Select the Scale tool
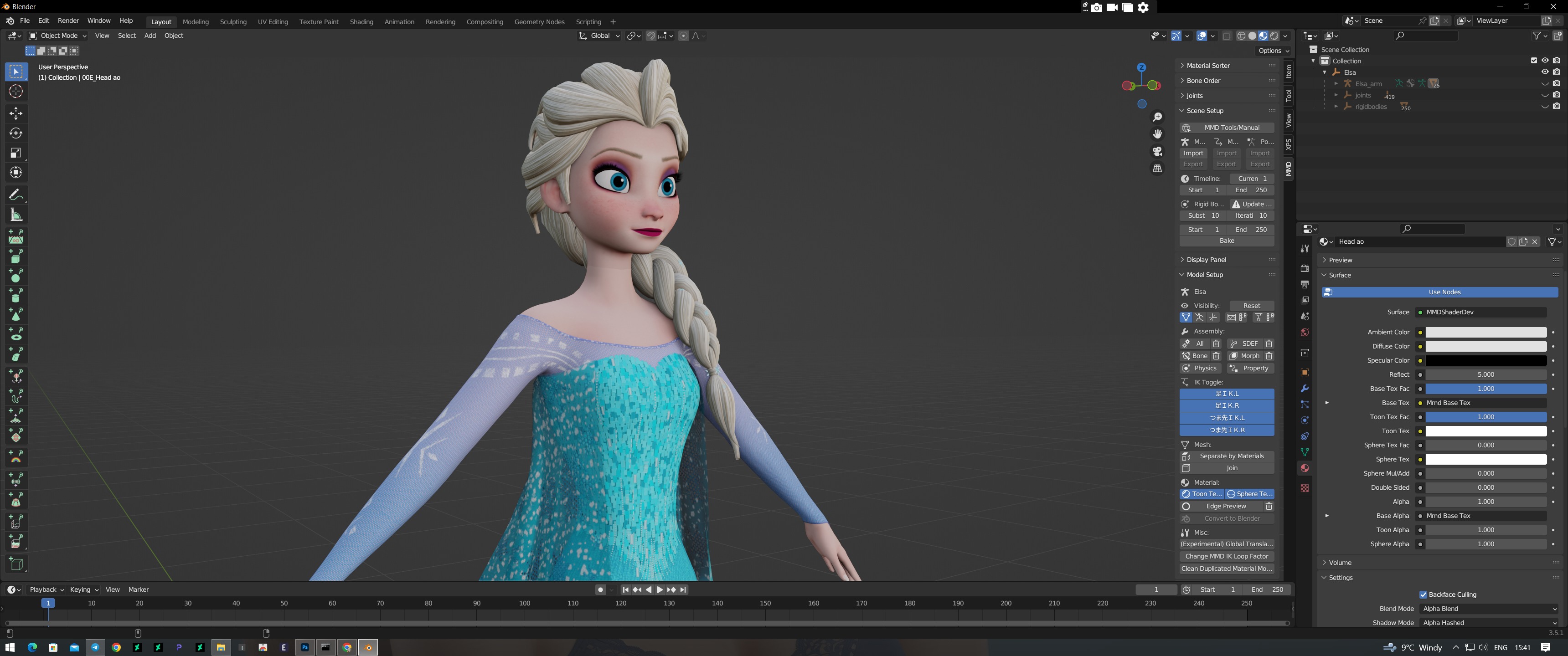The width and height of the screenshot is (1568, 656). point(16,153)
